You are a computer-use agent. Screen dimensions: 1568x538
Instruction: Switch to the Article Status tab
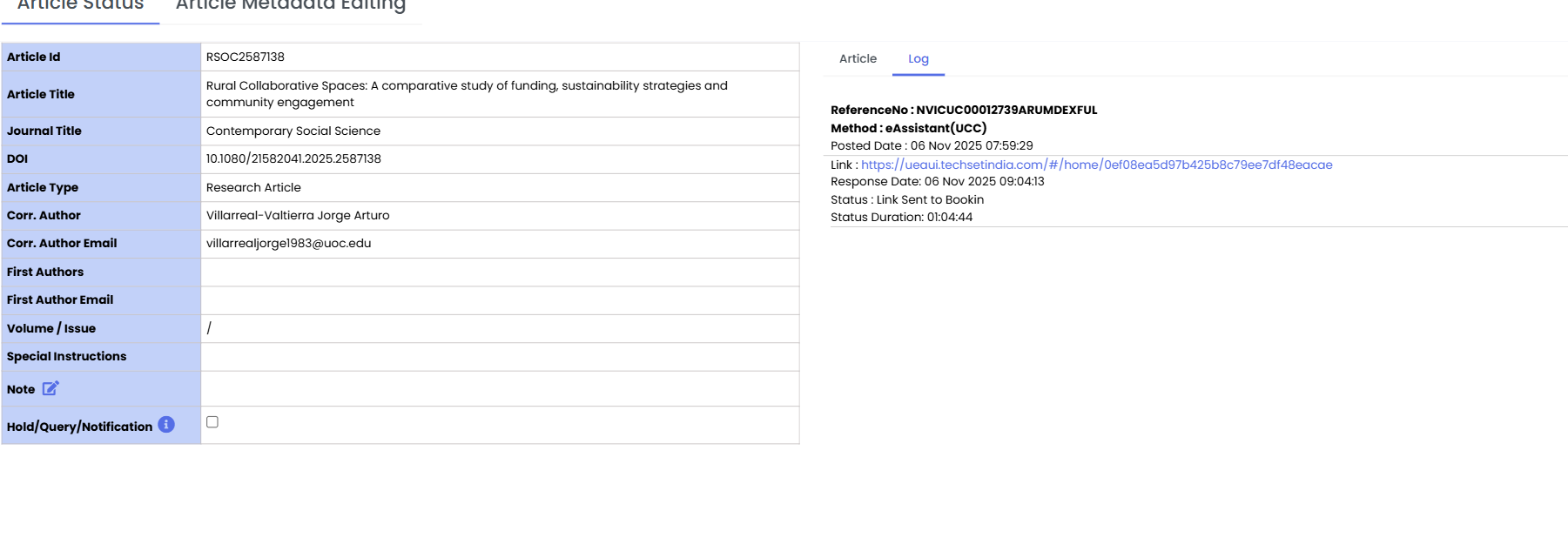(x=80, y=7)
